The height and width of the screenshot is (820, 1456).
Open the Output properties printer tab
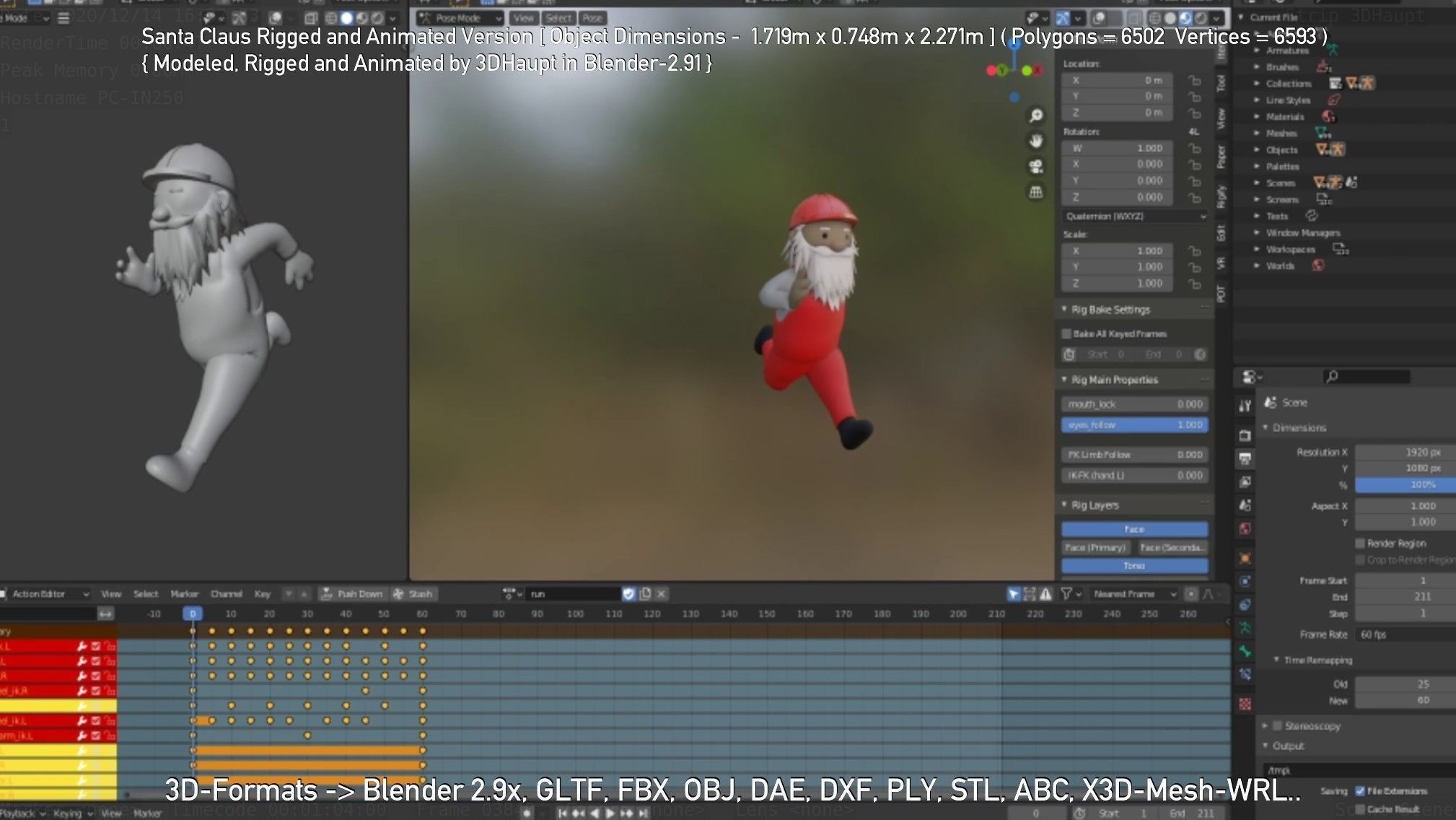pos(1245,458)
